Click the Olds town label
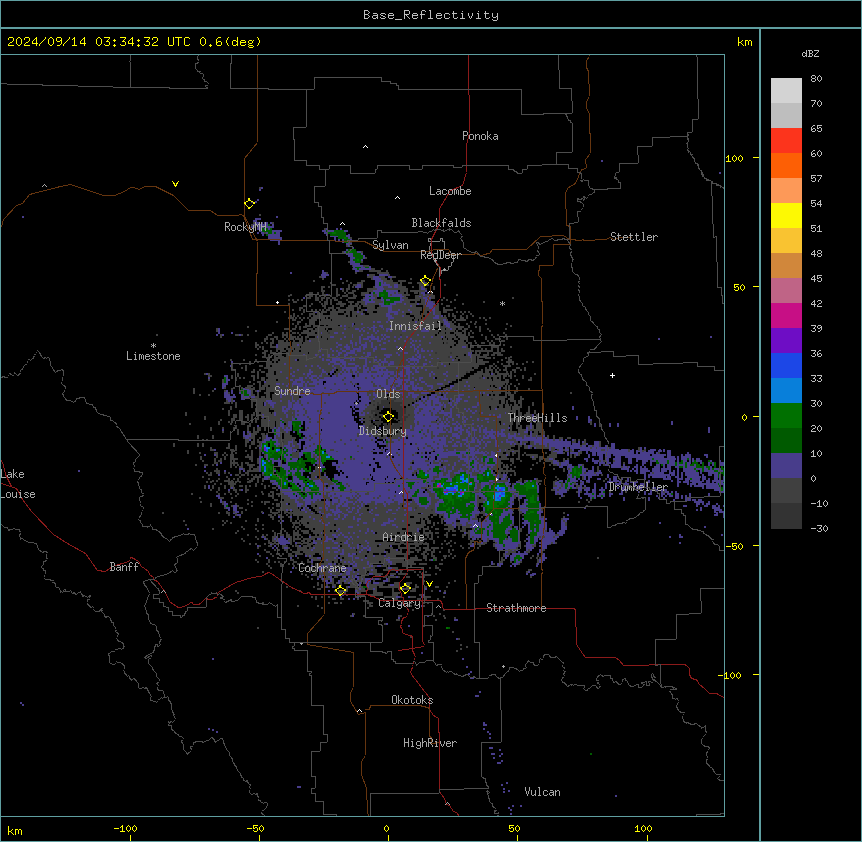 coord(388,394)
